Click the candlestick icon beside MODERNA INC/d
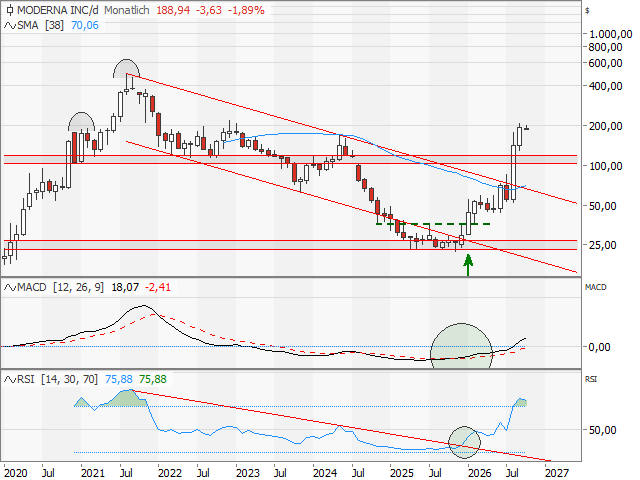This screenshot has height=480, width=640. pyautogui.click(x=10, y=10)
